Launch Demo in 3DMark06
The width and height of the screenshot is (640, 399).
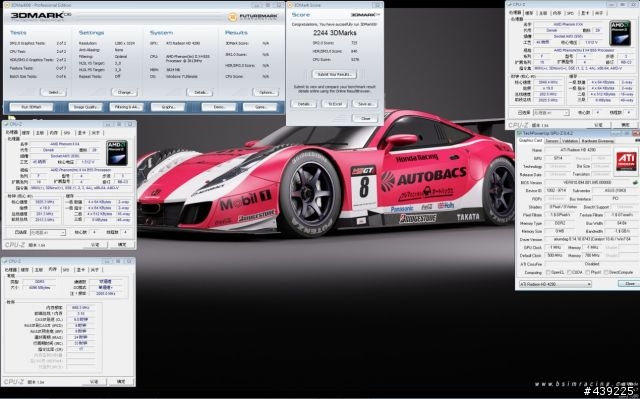pyautogui.click(x=219, y=107)
